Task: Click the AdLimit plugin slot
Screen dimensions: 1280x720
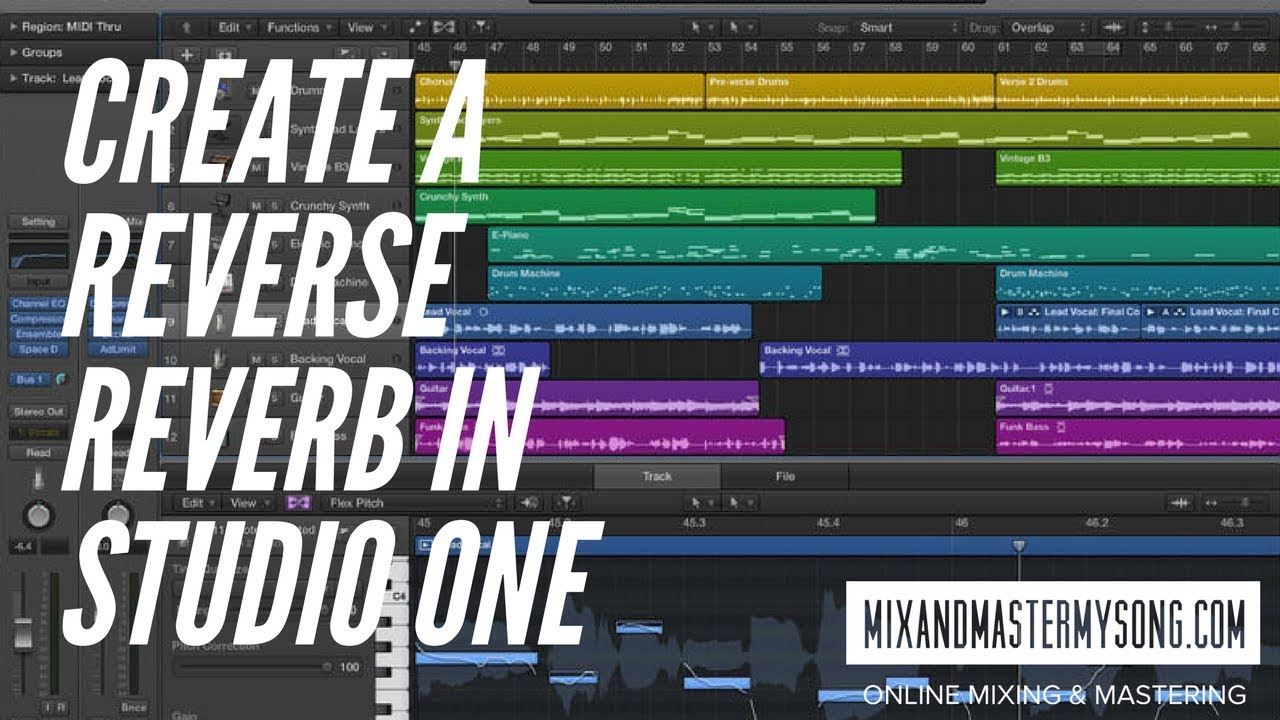Action: click(118, 349)
